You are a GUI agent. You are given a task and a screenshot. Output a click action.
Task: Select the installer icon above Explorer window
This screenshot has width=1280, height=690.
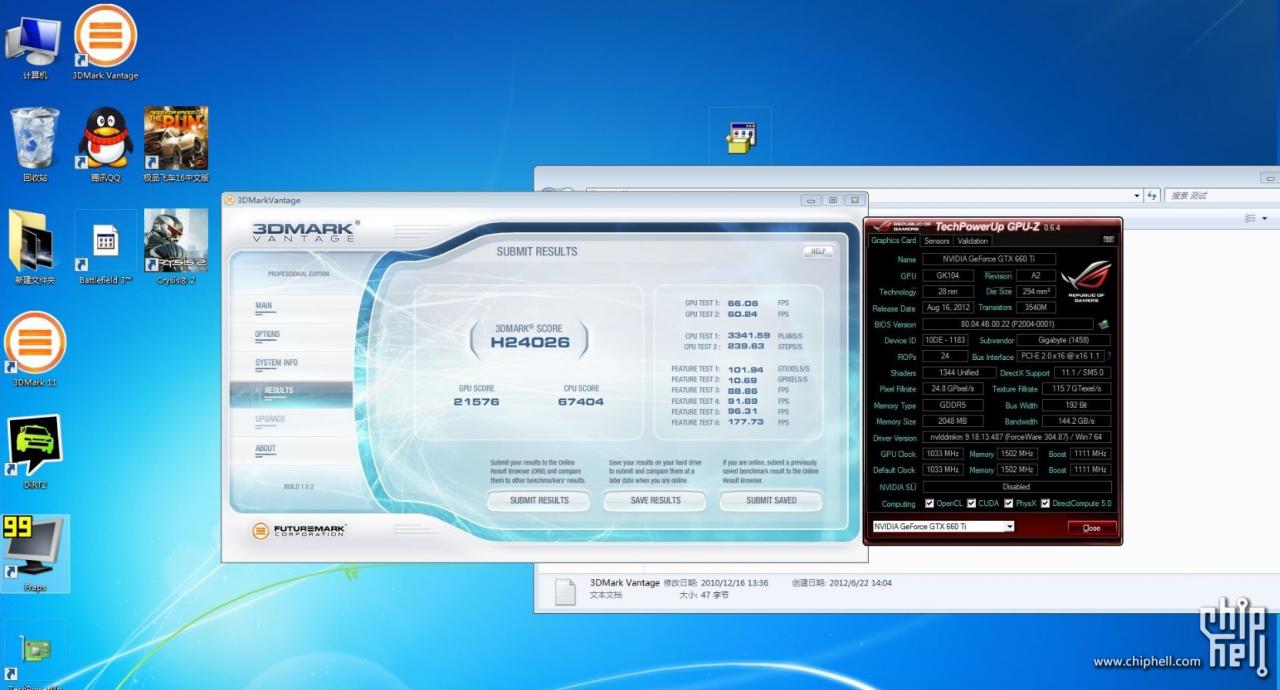(740, 137)
